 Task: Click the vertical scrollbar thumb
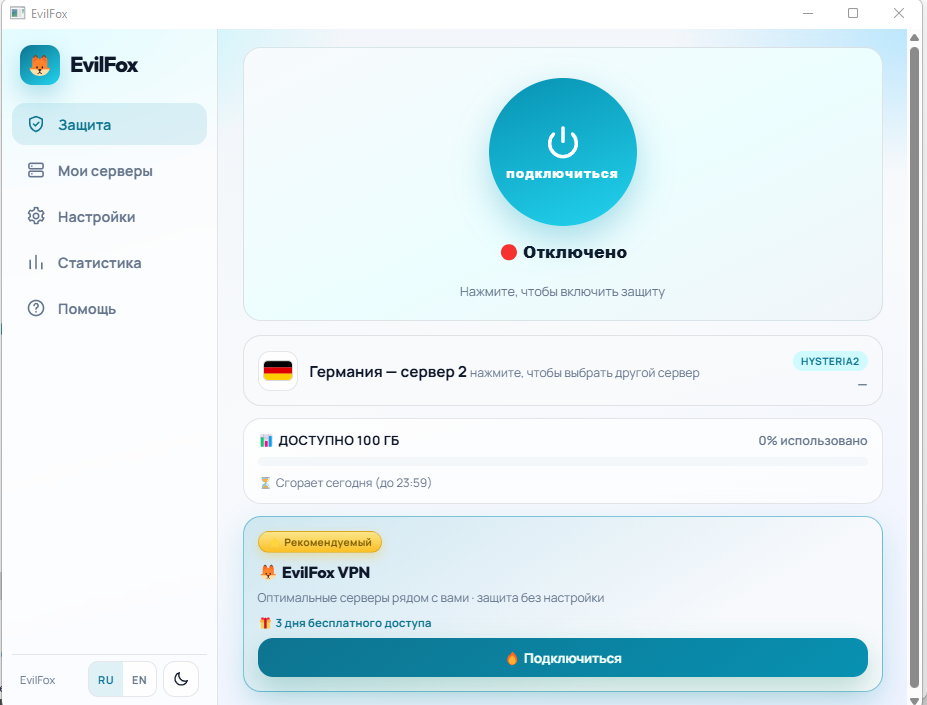click(x=914, y=367)
